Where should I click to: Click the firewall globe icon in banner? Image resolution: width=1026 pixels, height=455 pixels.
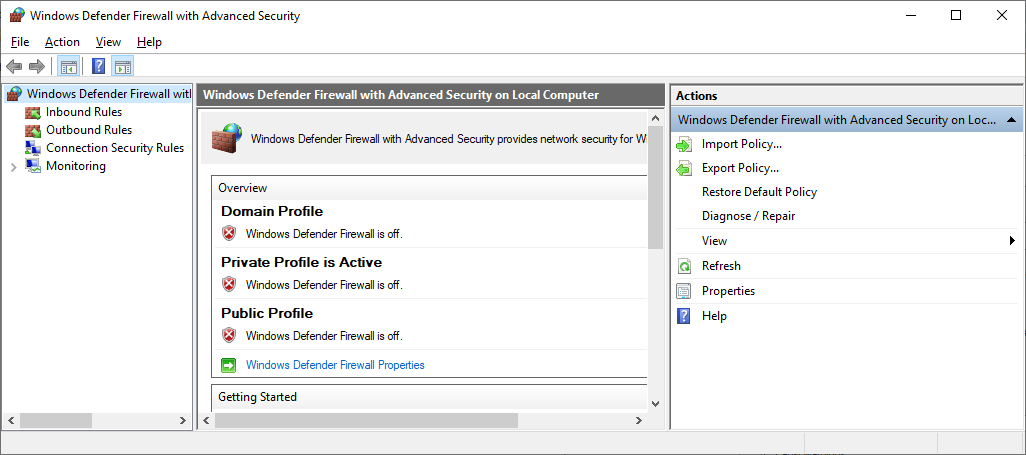click(x=226, y=138)
